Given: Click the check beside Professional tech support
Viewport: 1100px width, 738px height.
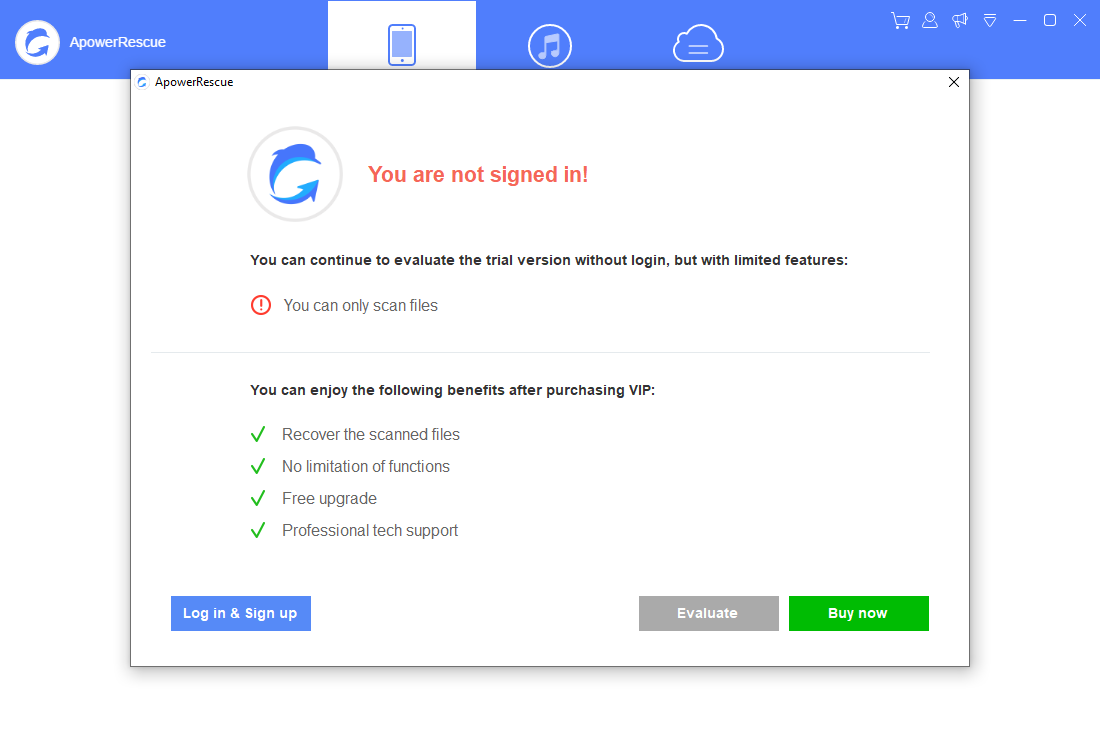Looking at the screenshot, I should point(258,530).
